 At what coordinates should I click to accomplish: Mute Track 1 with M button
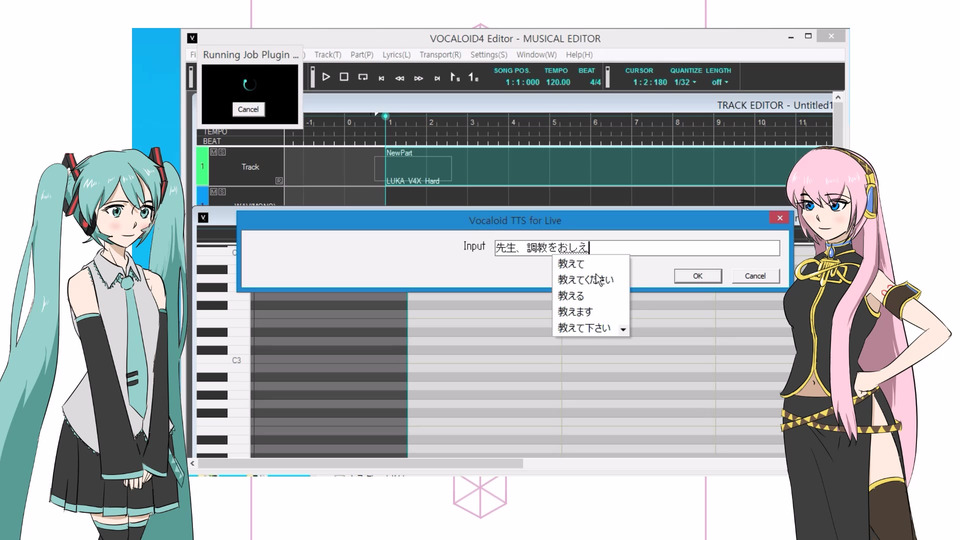(214, 152)
